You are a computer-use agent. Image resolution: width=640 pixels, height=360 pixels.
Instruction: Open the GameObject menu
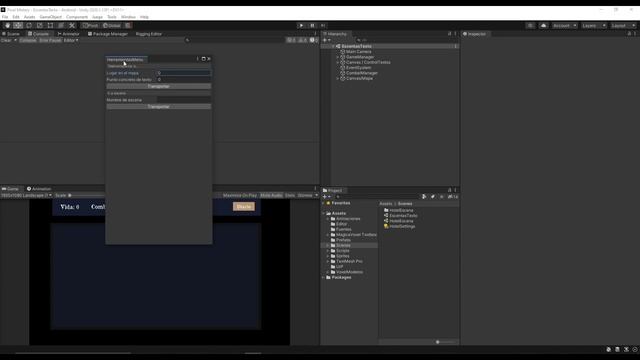pos(51,17)
